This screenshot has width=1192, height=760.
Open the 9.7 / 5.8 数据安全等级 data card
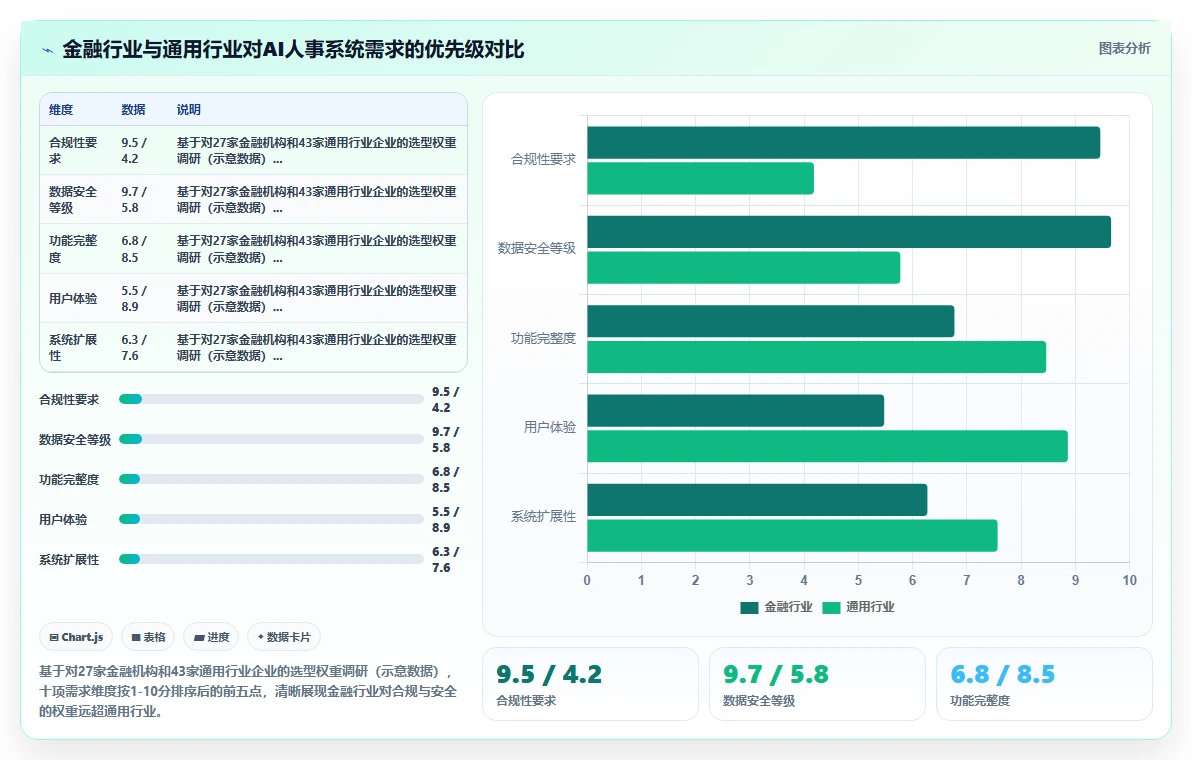point(817,684)
